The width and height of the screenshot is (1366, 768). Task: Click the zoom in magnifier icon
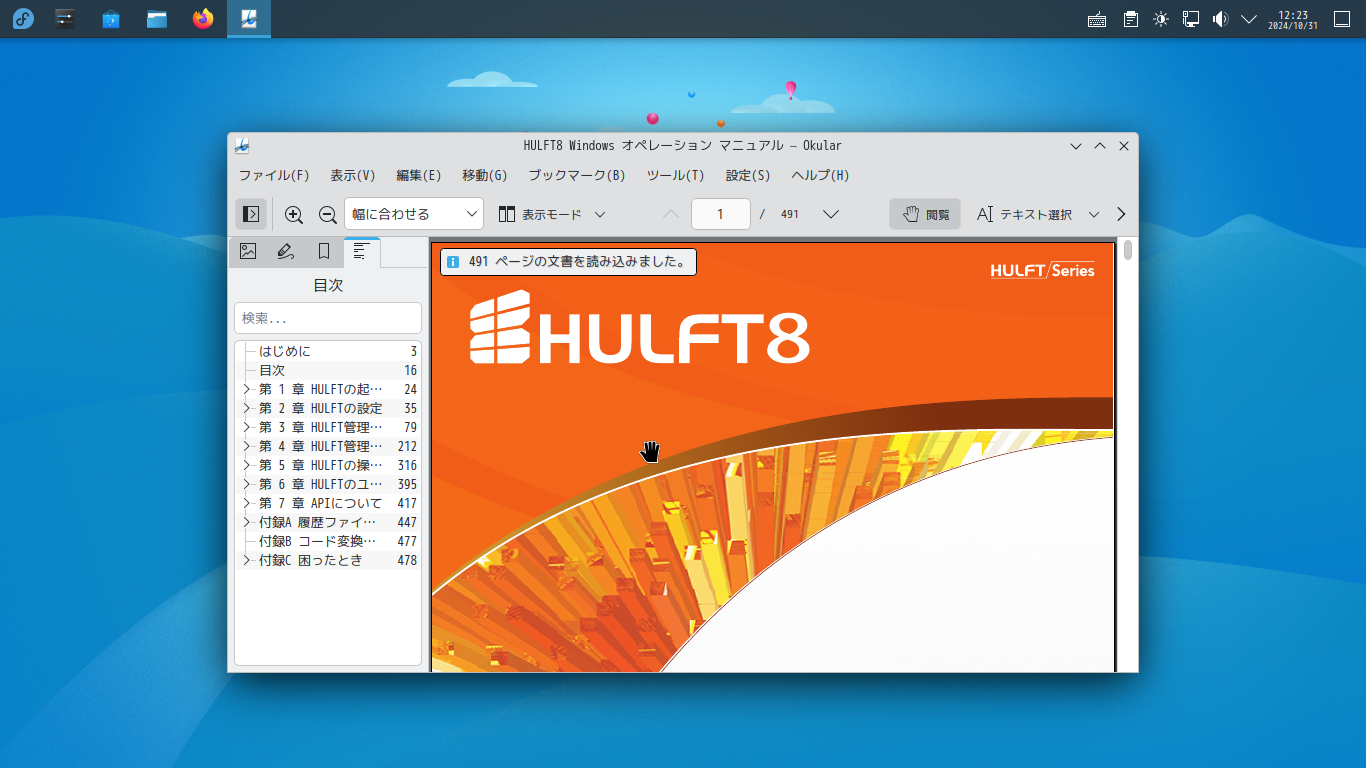click(294, 214)
